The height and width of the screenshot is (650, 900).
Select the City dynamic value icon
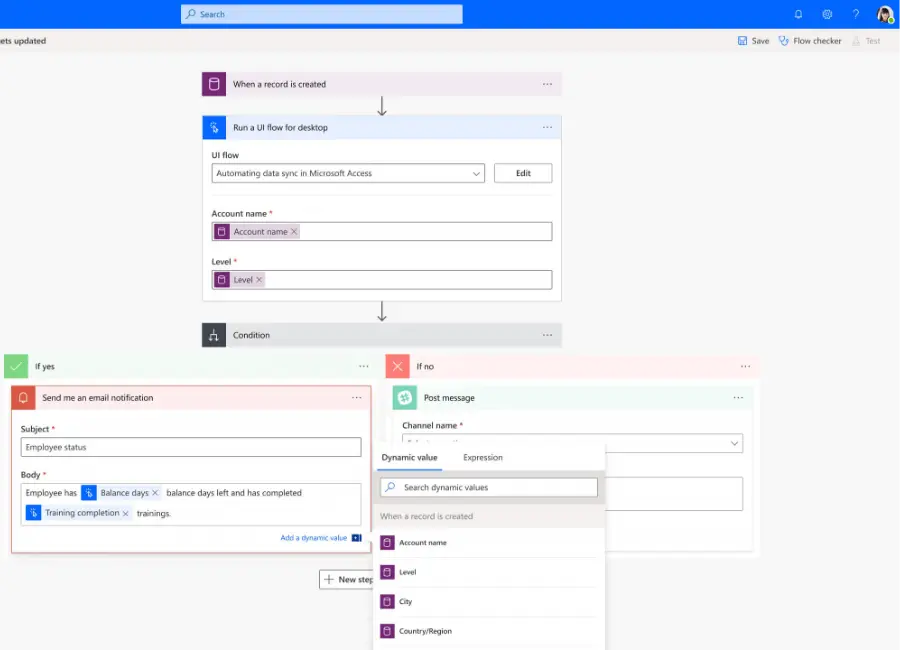point(387,602)
